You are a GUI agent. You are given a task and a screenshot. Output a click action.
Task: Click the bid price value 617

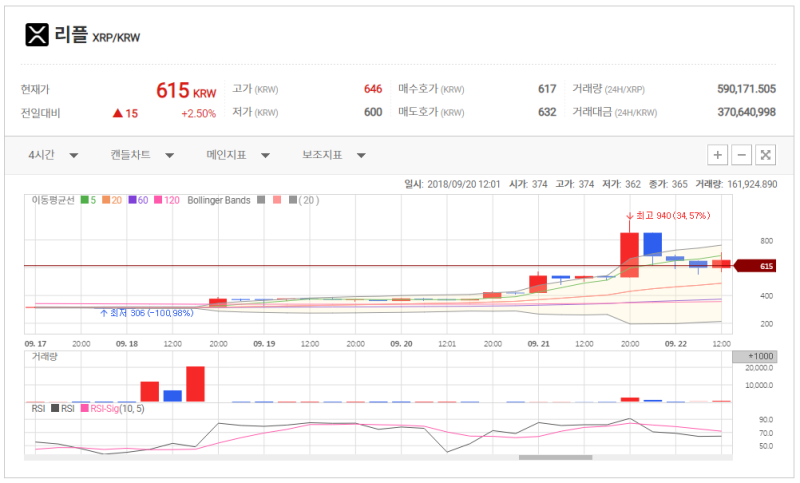coord(547,89)
